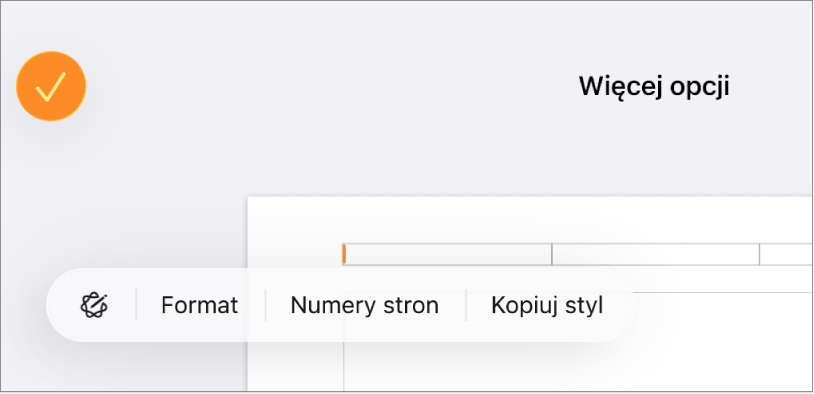Click the divider between left and center header
Image resolution: width=814 pixels, height=394 pixels.
tap(552, 254)
